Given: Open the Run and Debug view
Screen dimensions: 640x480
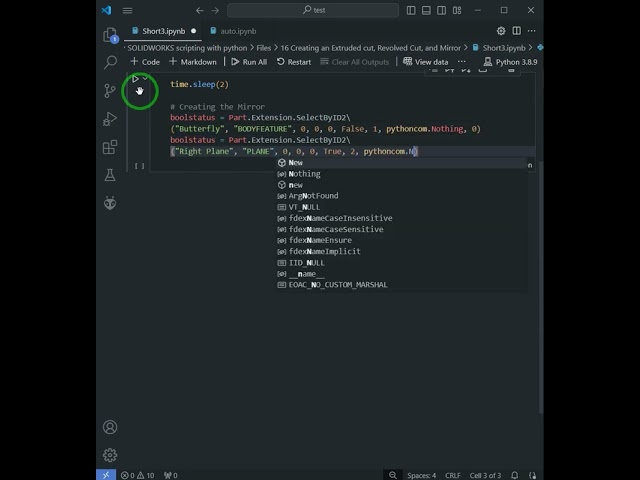Looking at the screenshot, I should [x=110, y=119].
